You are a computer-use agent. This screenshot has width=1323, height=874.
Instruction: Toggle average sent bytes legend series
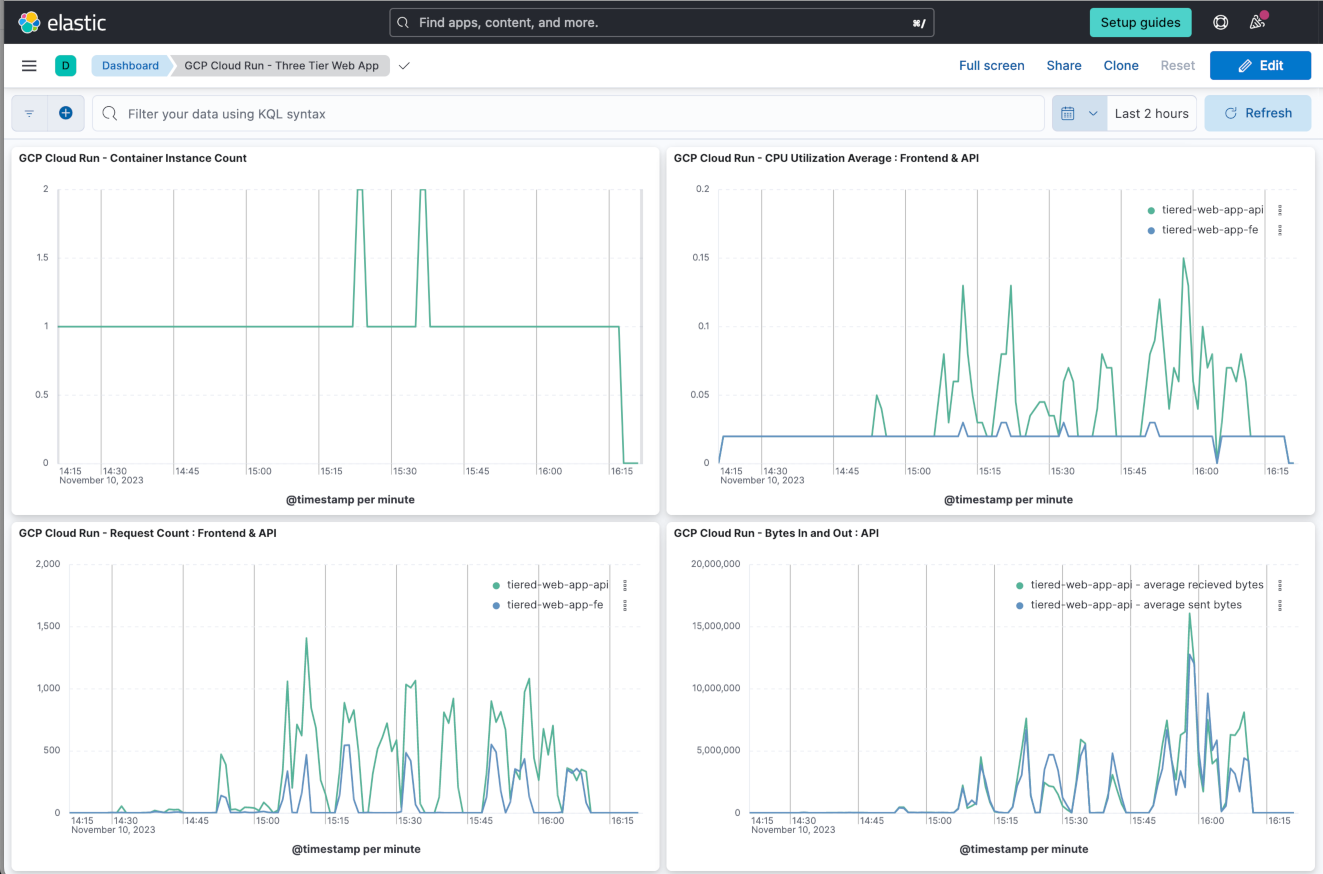[1136, 605]
